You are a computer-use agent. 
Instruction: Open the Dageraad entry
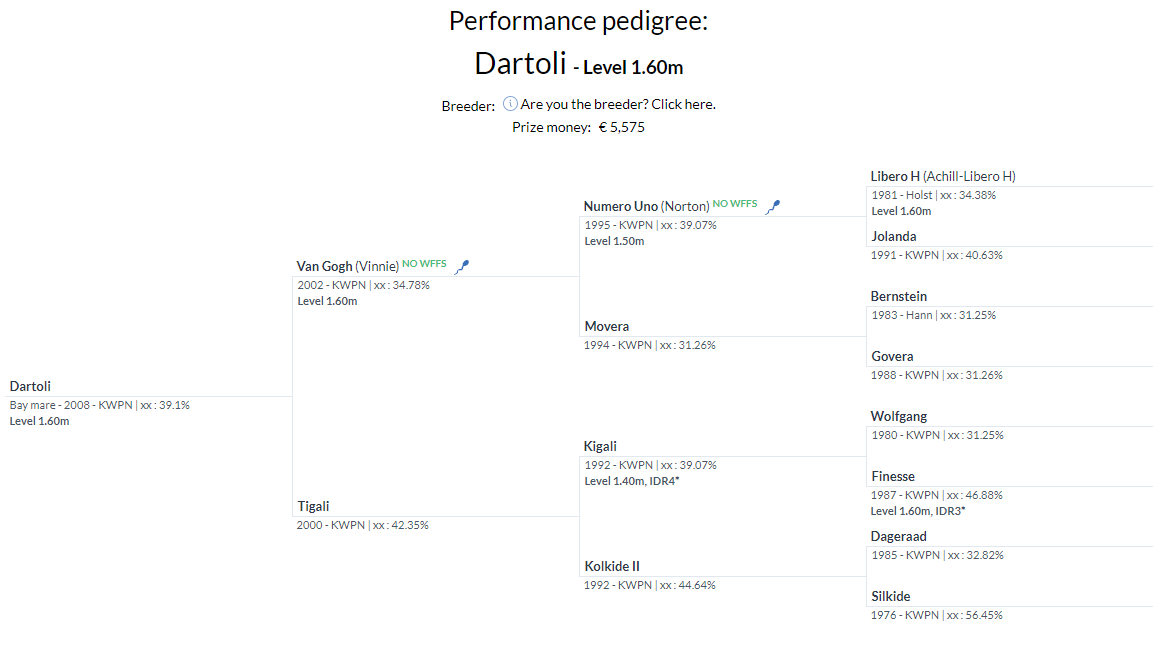[x=898, y=537]
